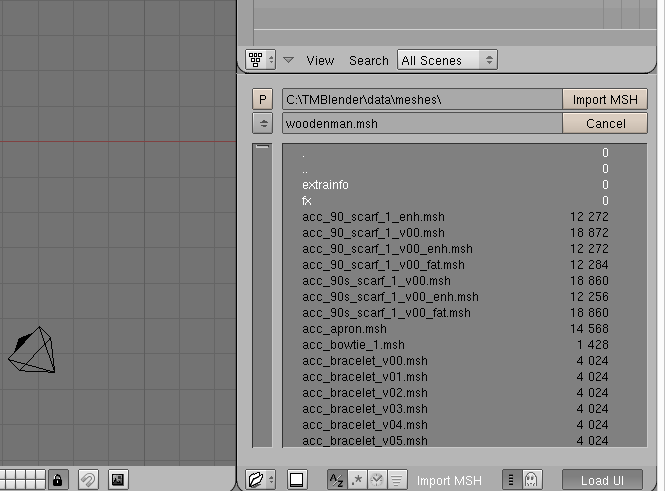Open the outliner window type selector

pos(260,60)
